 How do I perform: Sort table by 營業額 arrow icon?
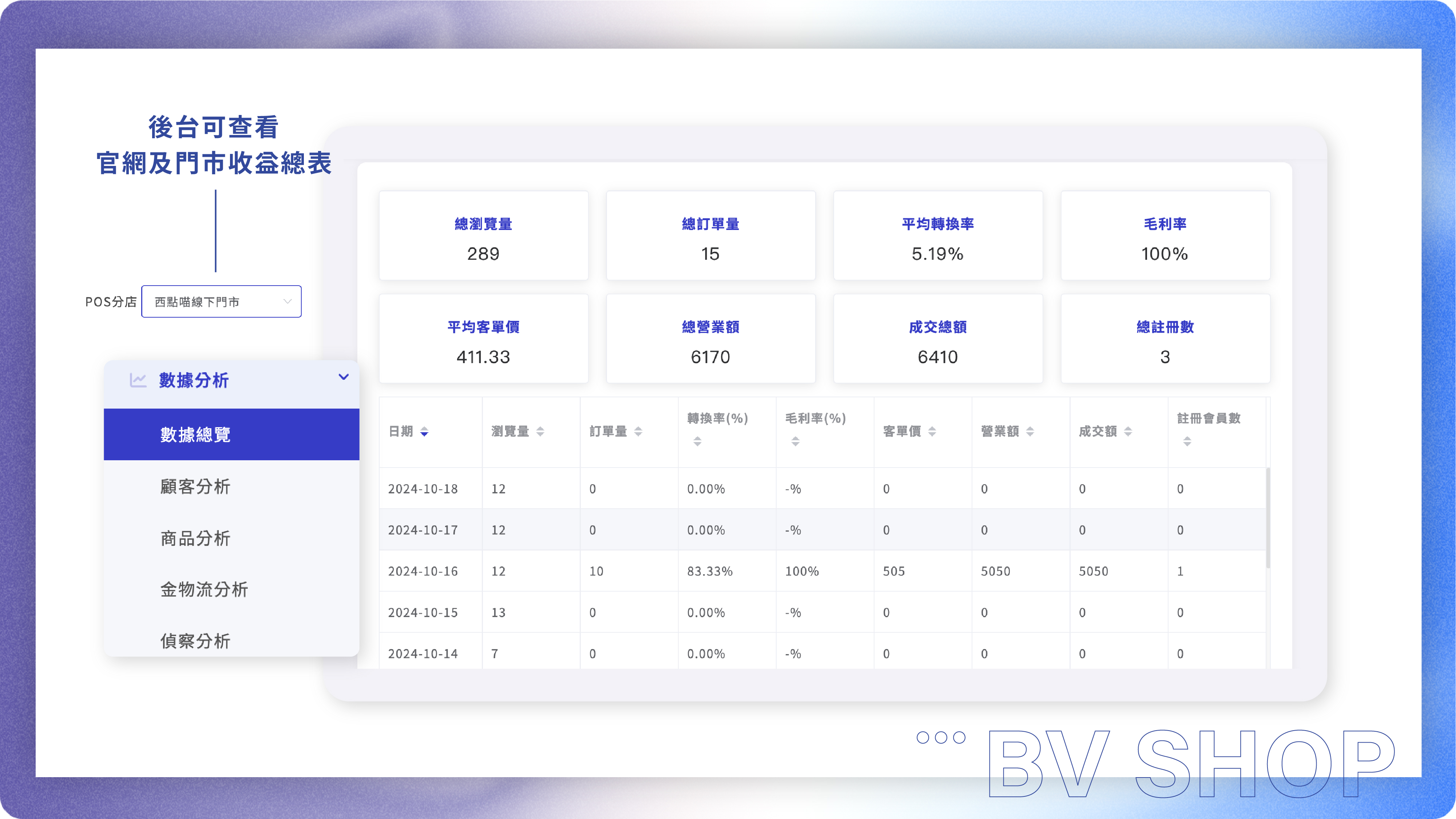[x=1030, y=432]
